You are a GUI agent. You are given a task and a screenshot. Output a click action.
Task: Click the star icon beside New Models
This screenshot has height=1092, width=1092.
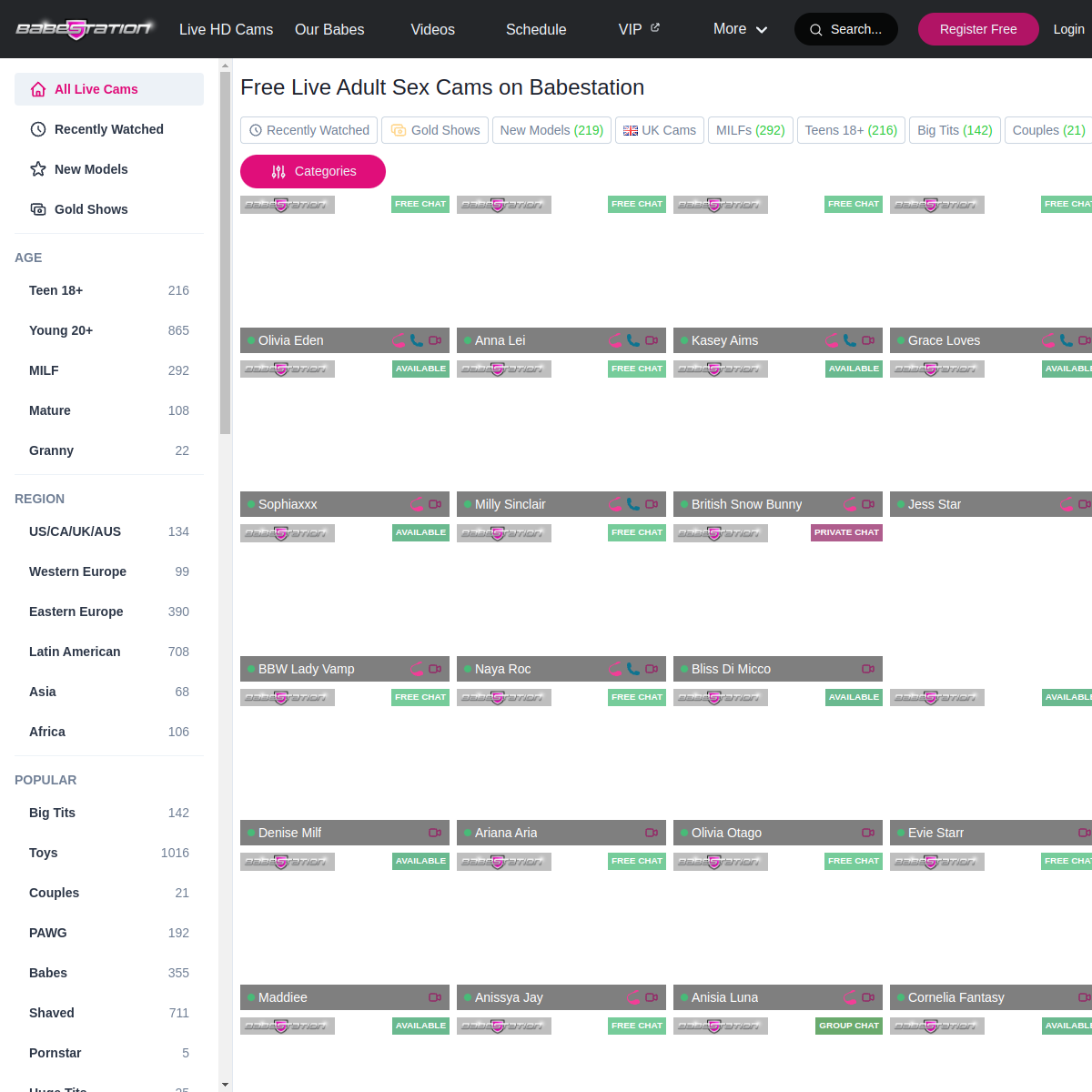(38, 169)
